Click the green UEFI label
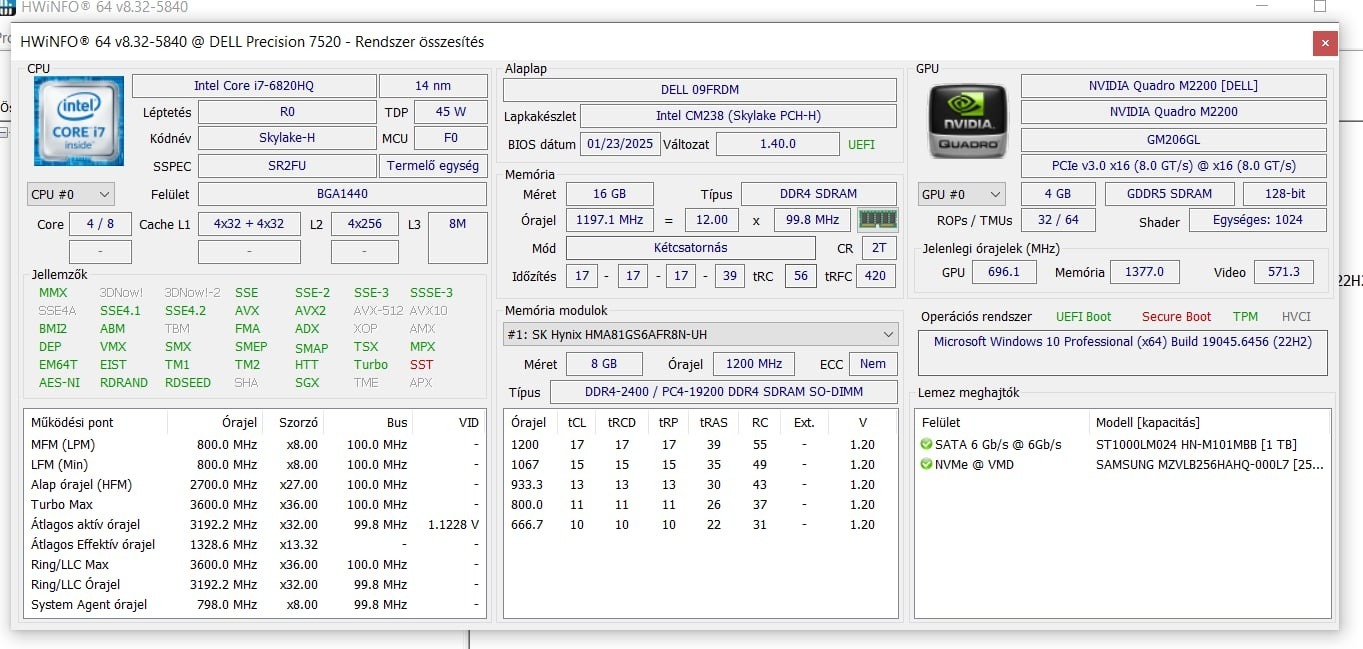Image resolution: width=1363 pixels, height=649 pixels. [861, 145]
